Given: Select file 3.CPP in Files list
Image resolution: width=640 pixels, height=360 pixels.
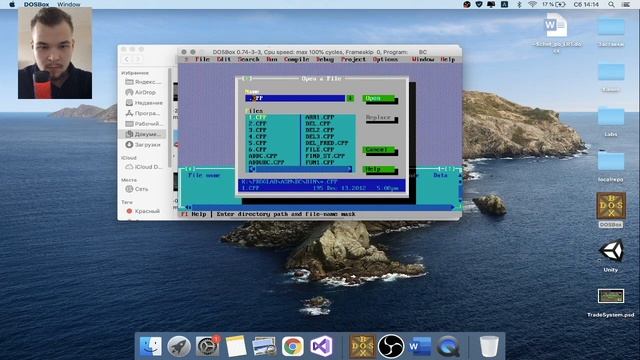Looking at the screenshot, I should [258, 130].
